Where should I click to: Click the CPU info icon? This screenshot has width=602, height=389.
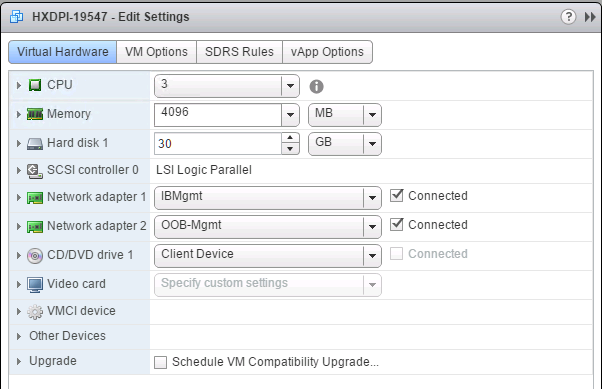coord(316,86)
